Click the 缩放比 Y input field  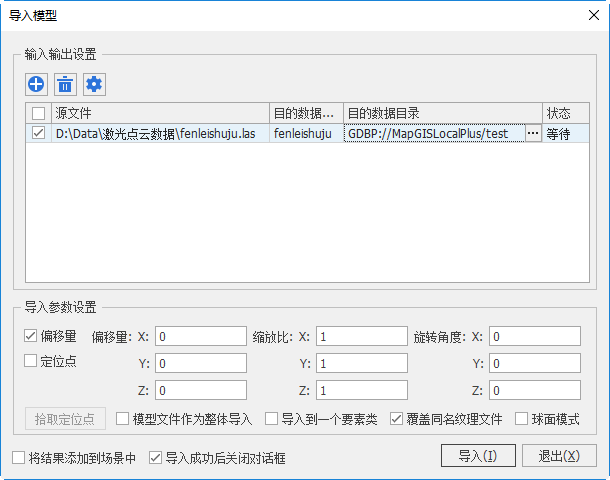pos(361,363)
